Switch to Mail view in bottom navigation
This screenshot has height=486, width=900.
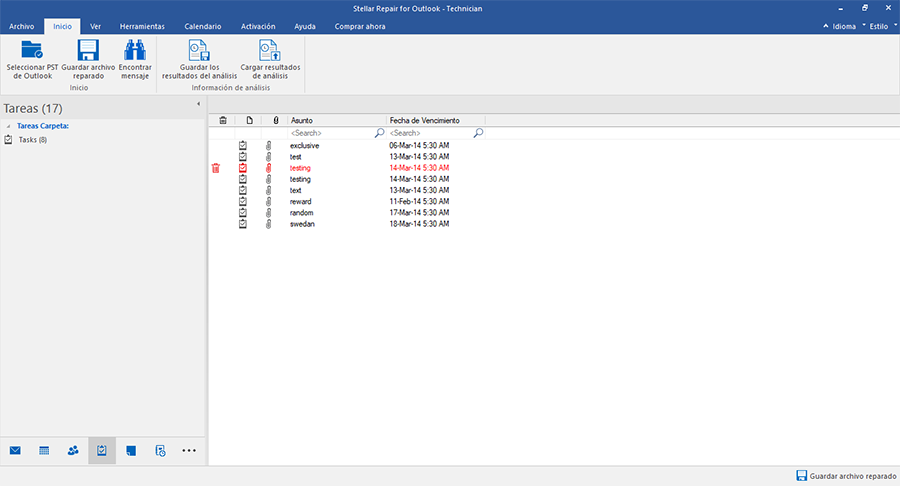pyautogui.click(x=15, y=451)
